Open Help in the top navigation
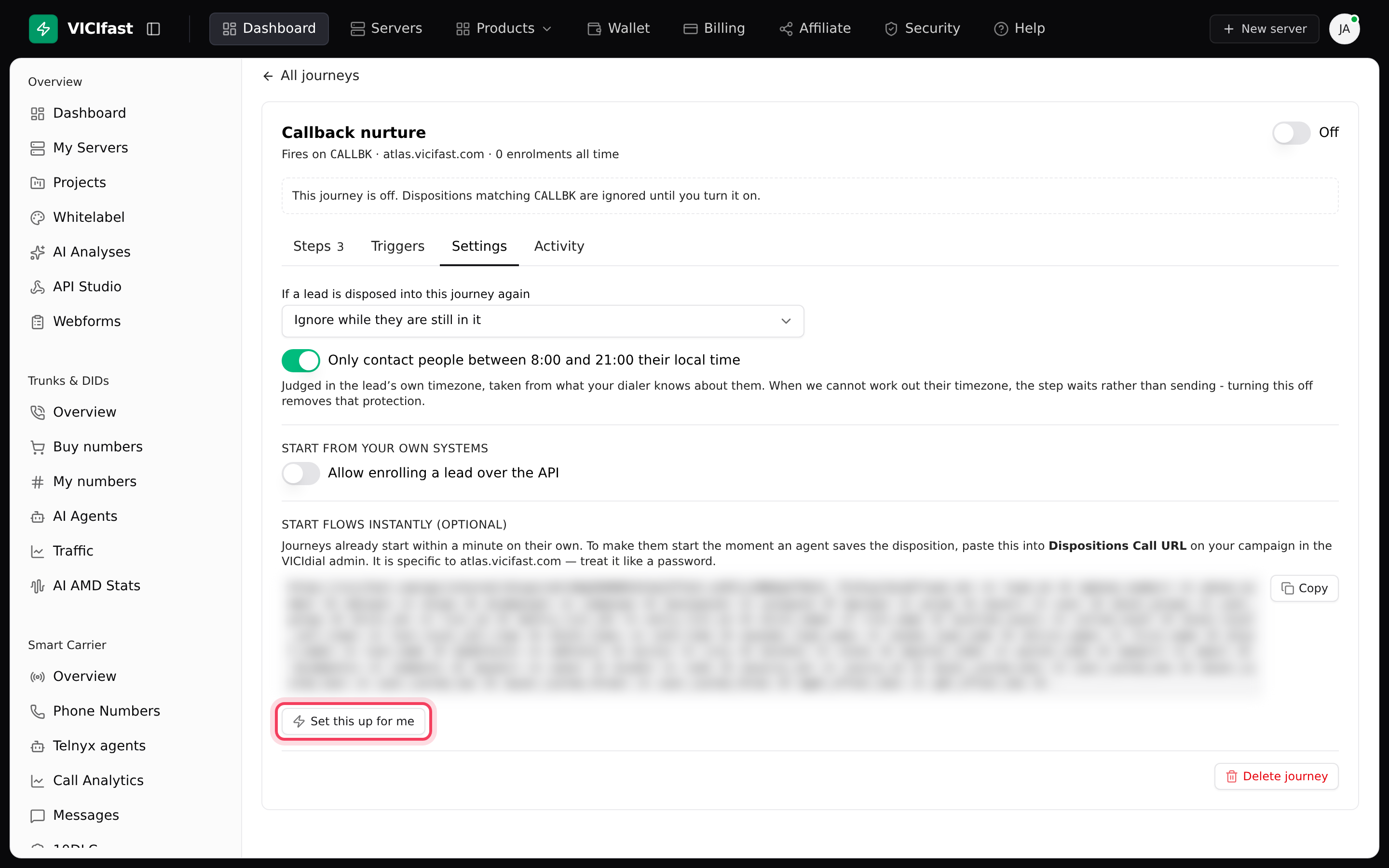Viewport: 1389px width, 868px height. pyautogui.click(x=1020, y=29)
